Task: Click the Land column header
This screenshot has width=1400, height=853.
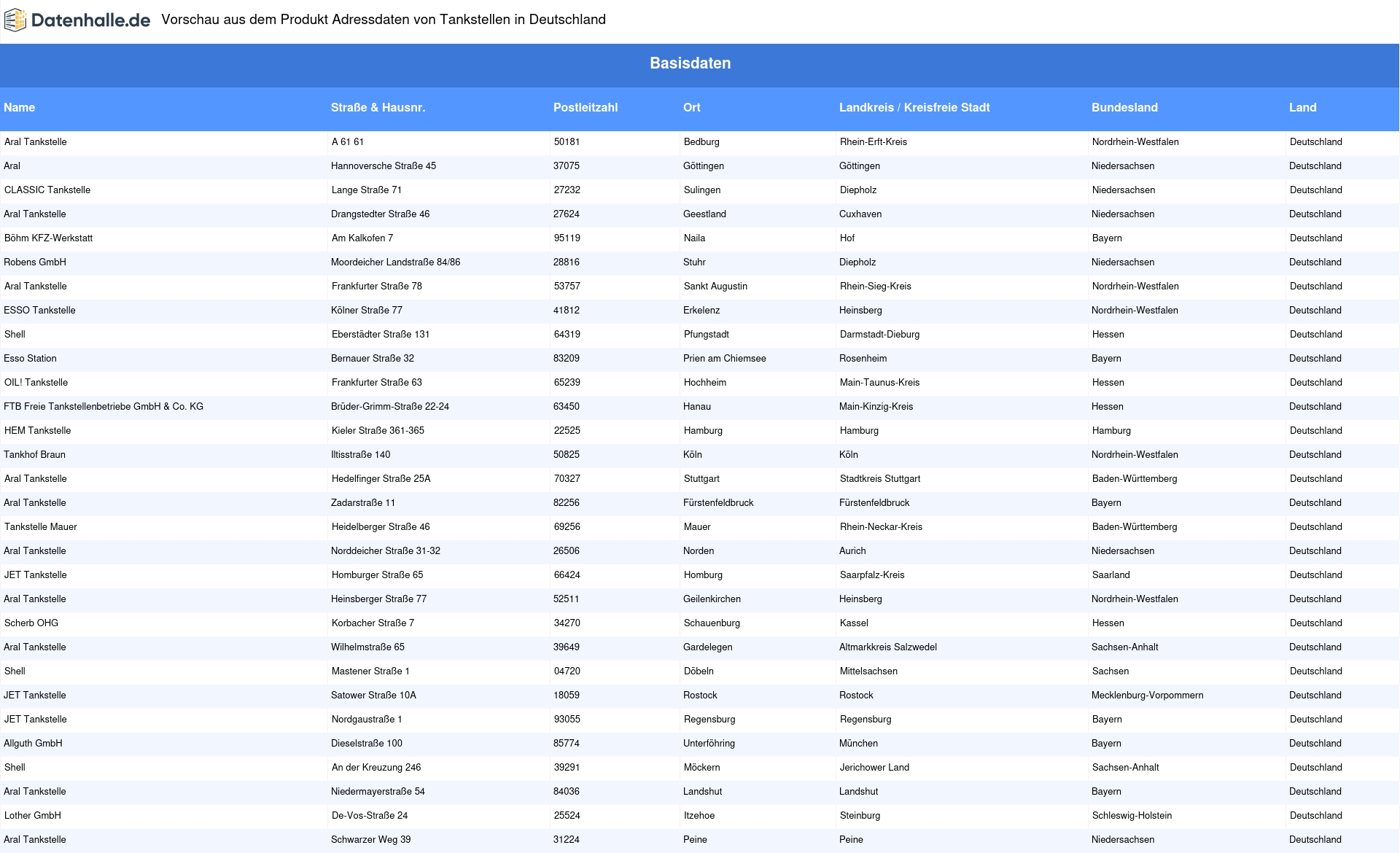Action: (1302, 108)
